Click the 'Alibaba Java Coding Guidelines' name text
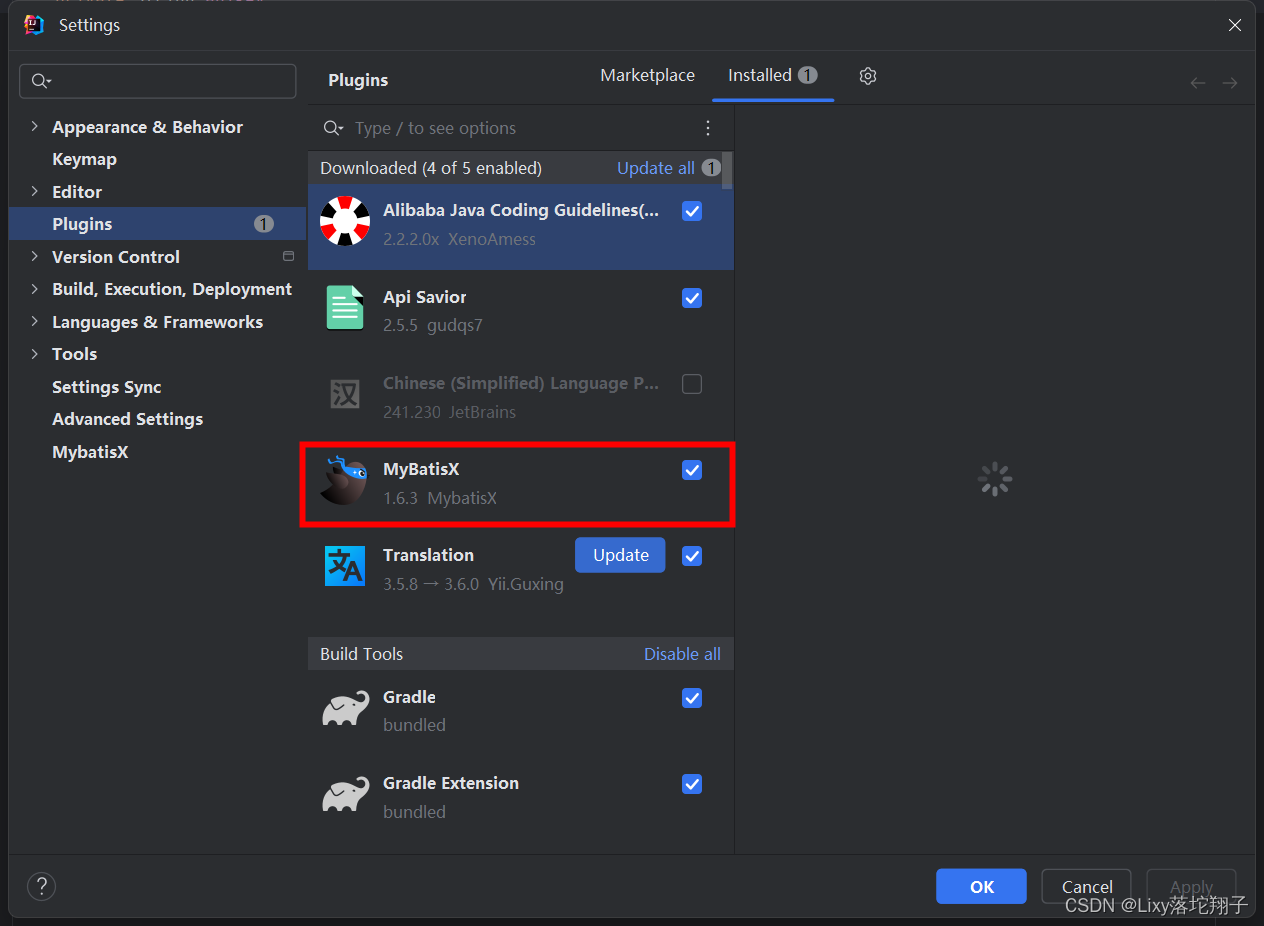 coord(521,210)
